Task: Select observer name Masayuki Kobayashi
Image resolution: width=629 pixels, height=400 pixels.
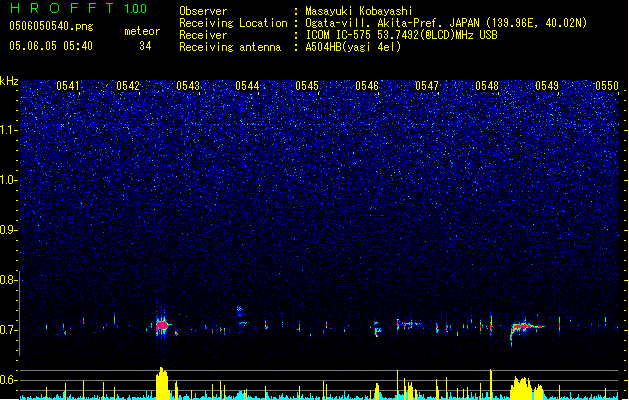Action: coord(359,11)
